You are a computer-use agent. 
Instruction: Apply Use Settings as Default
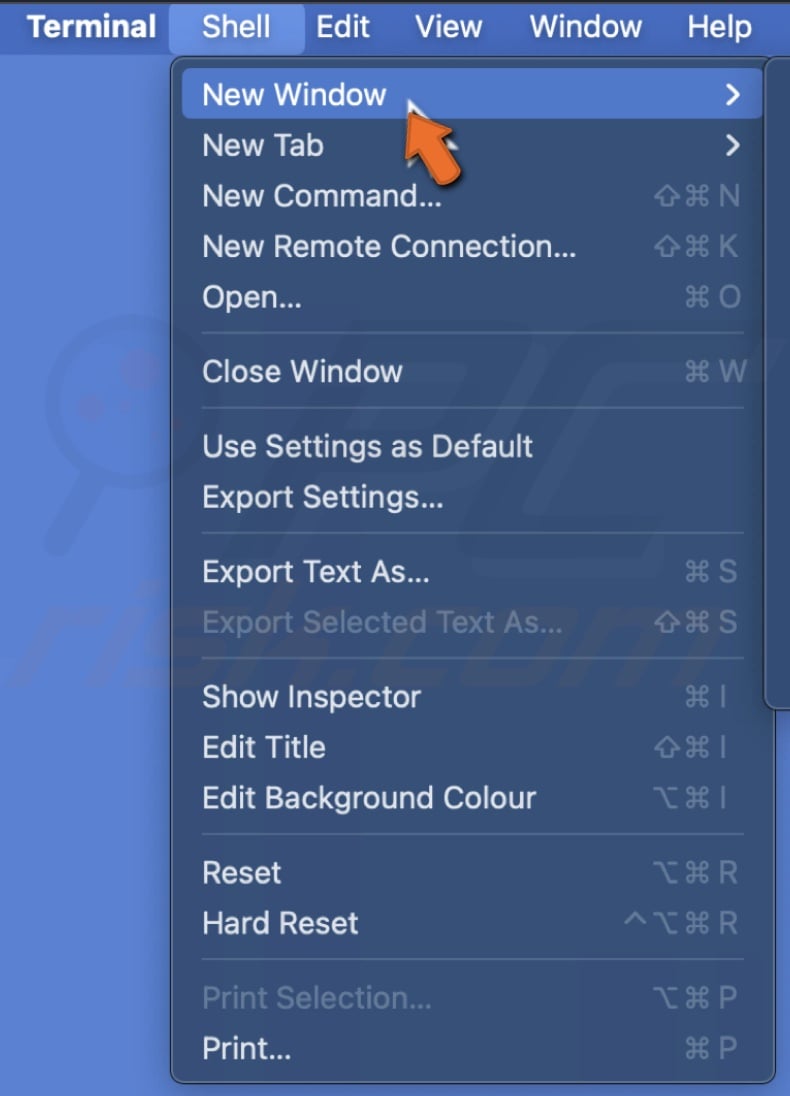[368, 446]
